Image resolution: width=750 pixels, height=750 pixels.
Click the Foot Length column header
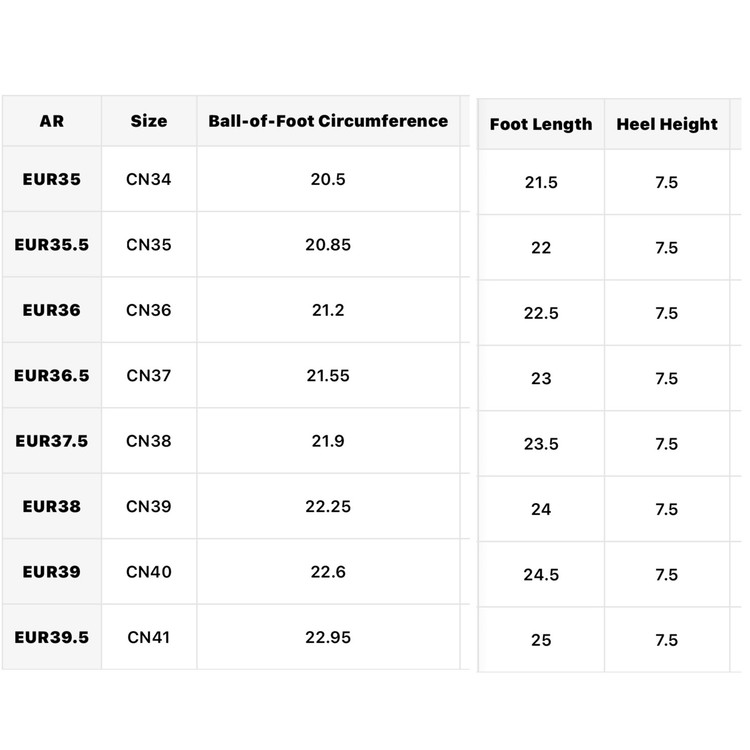pyautogui.click(x=541, y=124)
